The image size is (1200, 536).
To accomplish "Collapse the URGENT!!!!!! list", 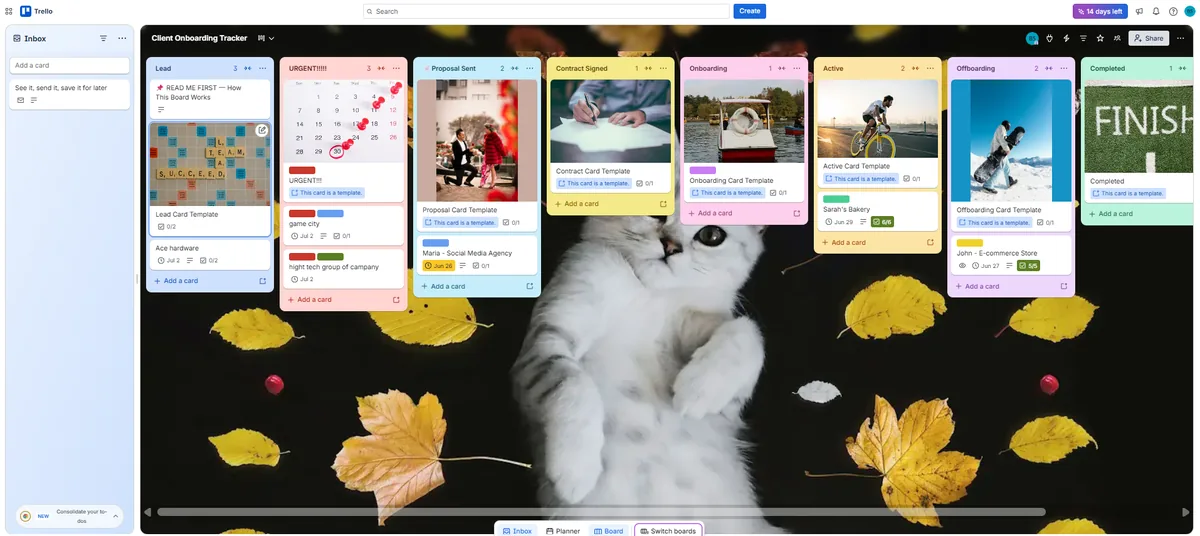I will point(381,68).
